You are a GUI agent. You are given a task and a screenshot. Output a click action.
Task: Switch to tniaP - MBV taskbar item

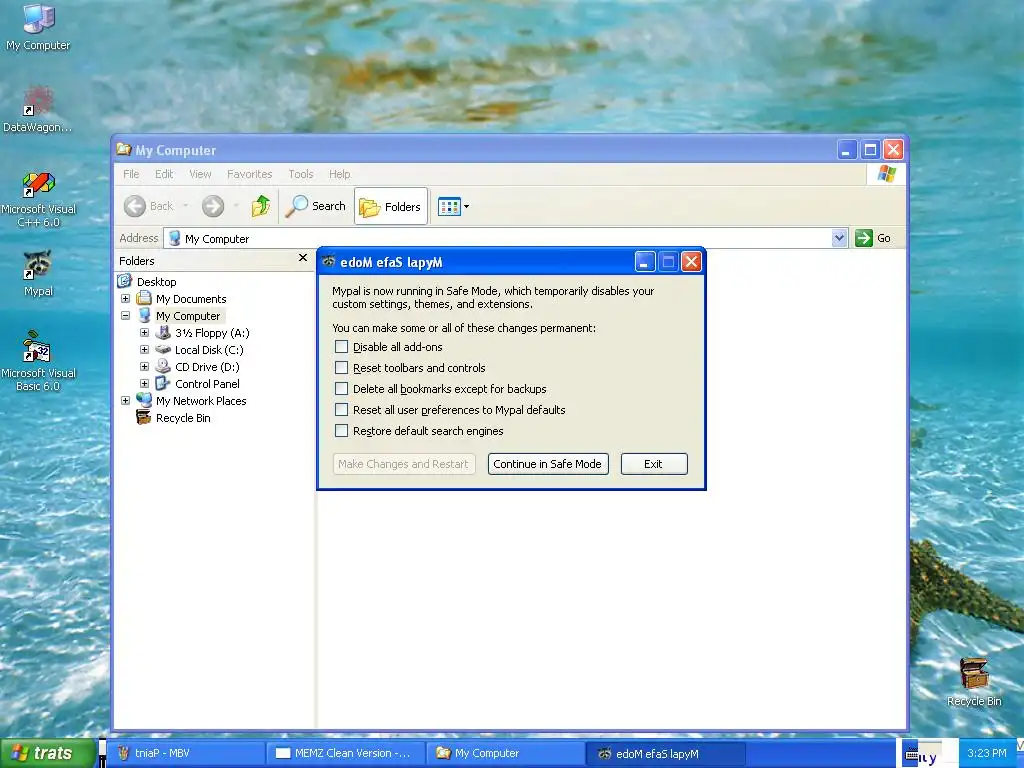[185, 753]
